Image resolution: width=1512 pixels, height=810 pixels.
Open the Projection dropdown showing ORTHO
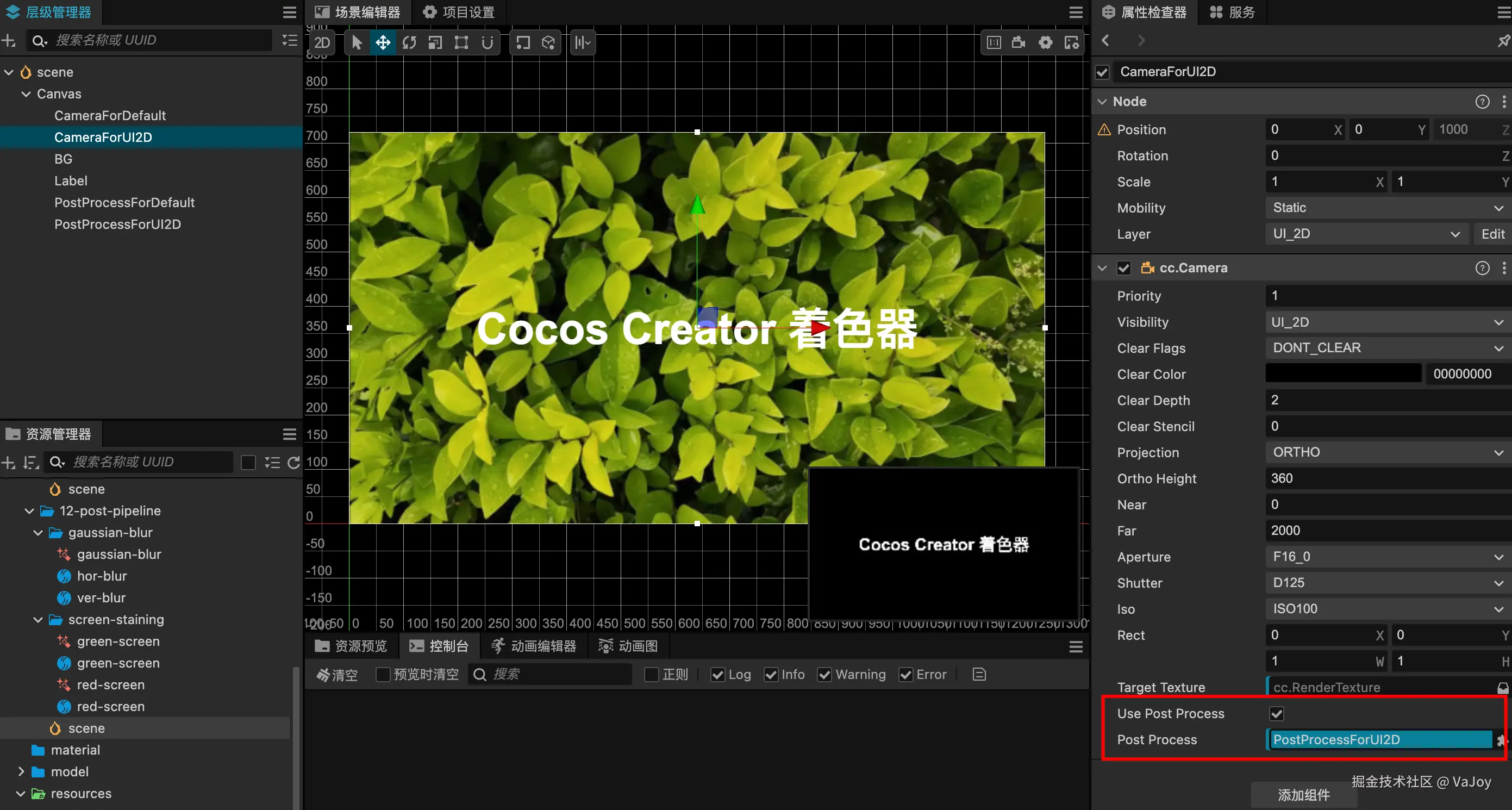[1389, 452]
